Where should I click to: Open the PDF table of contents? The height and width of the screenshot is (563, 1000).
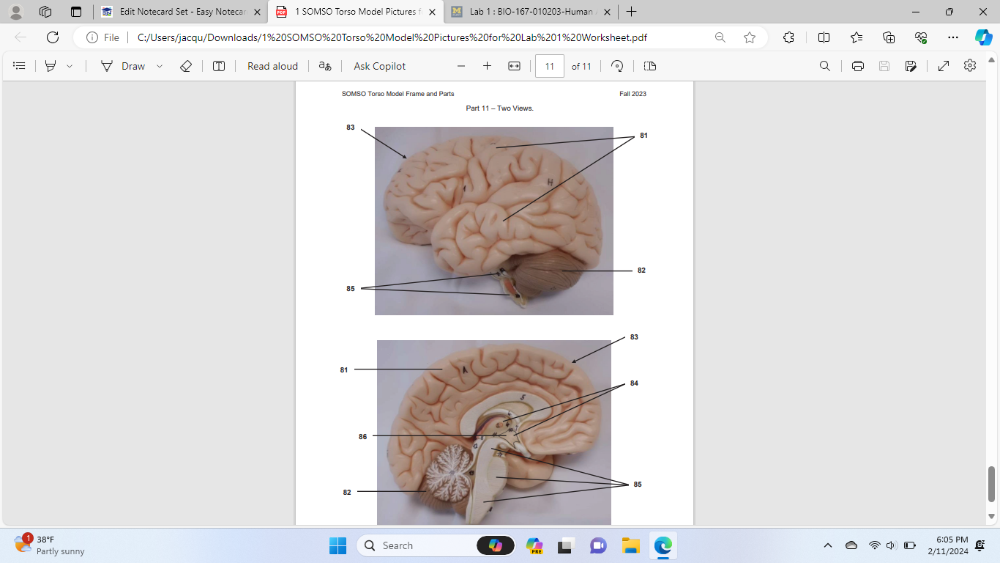coord(18,66)
